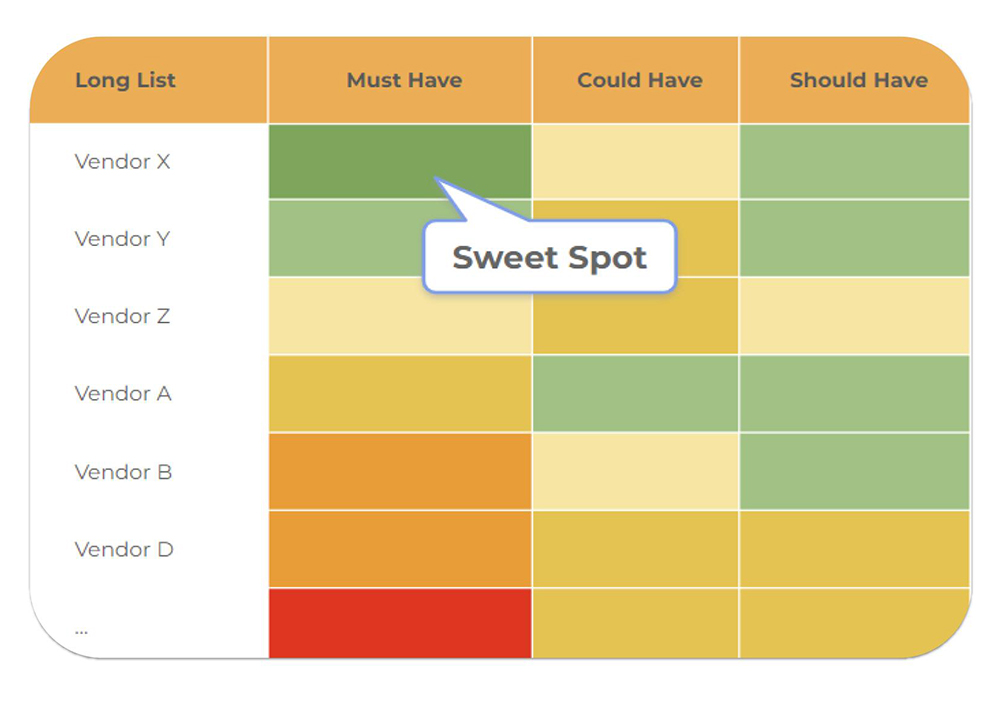Click the ellipsis row label
1000x705 pixels.
(81, 629)
